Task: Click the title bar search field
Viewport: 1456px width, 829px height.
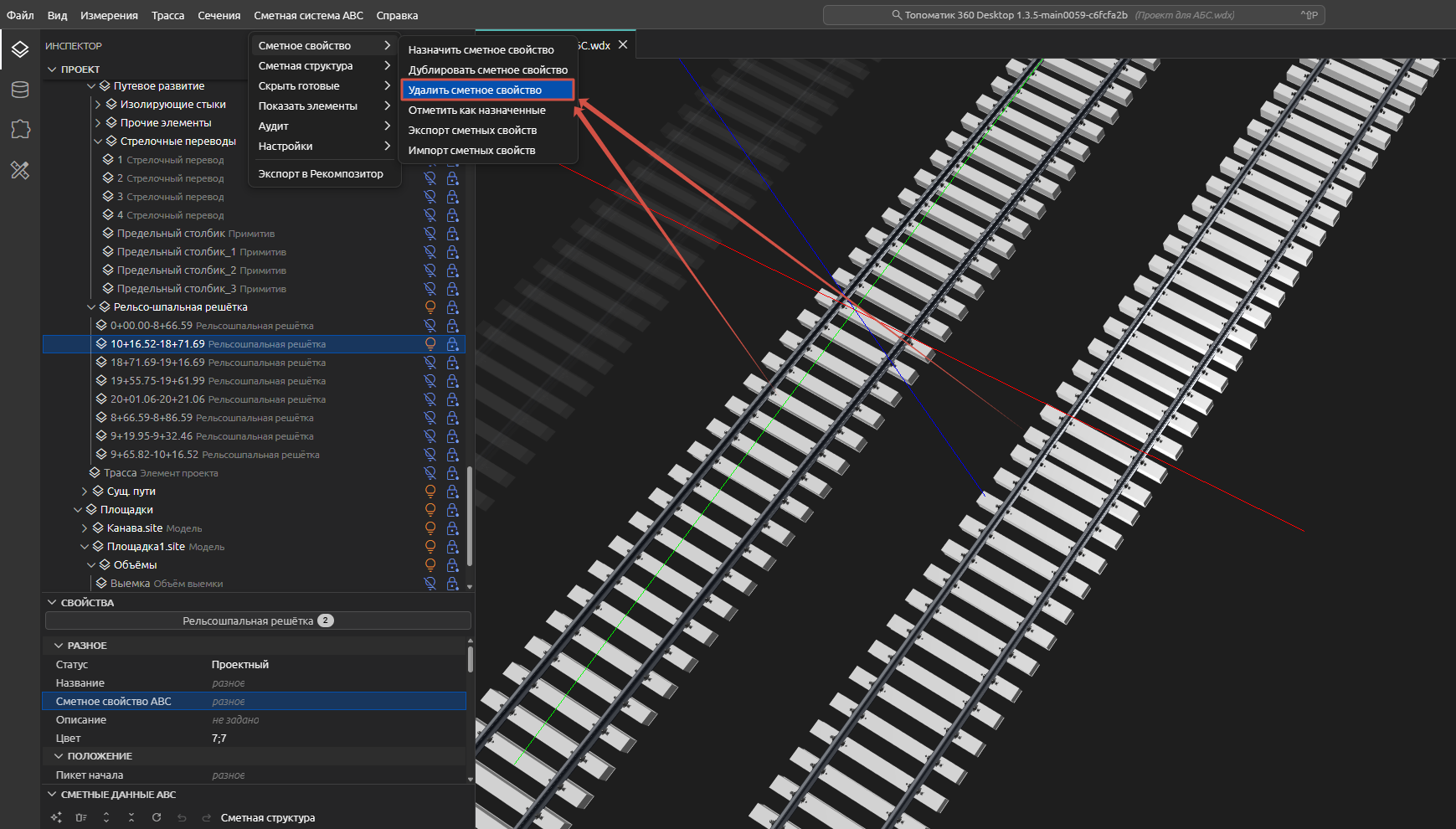Action: pos(1074,15)
